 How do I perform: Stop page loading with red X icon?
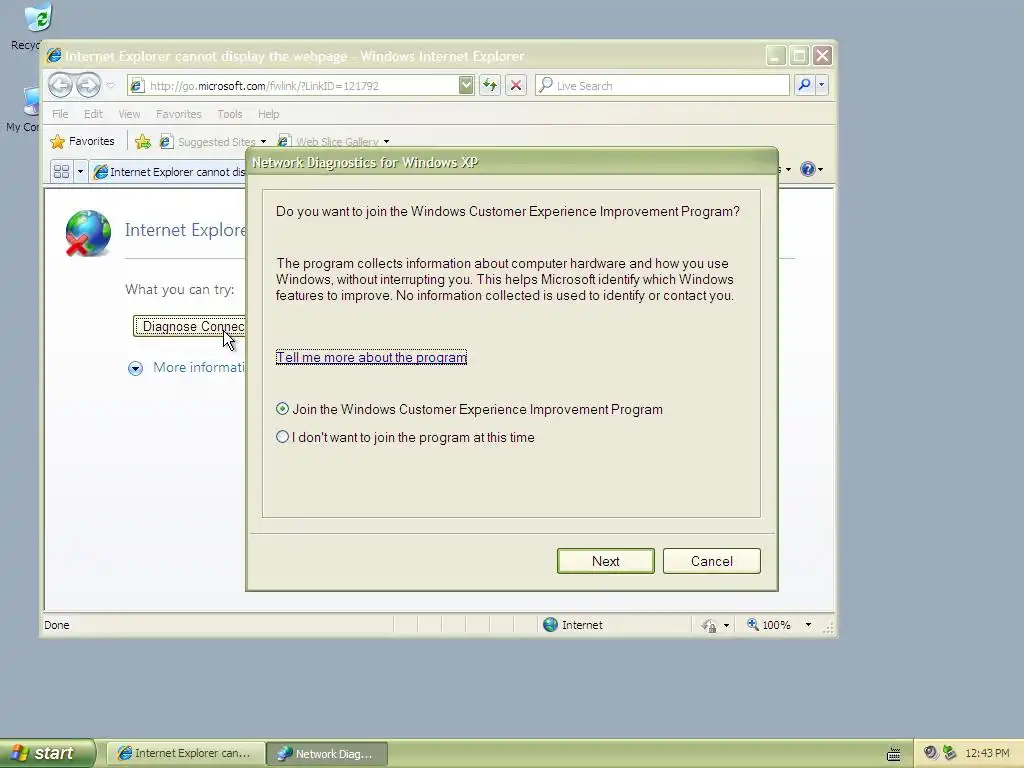click(x=516, y=85)
